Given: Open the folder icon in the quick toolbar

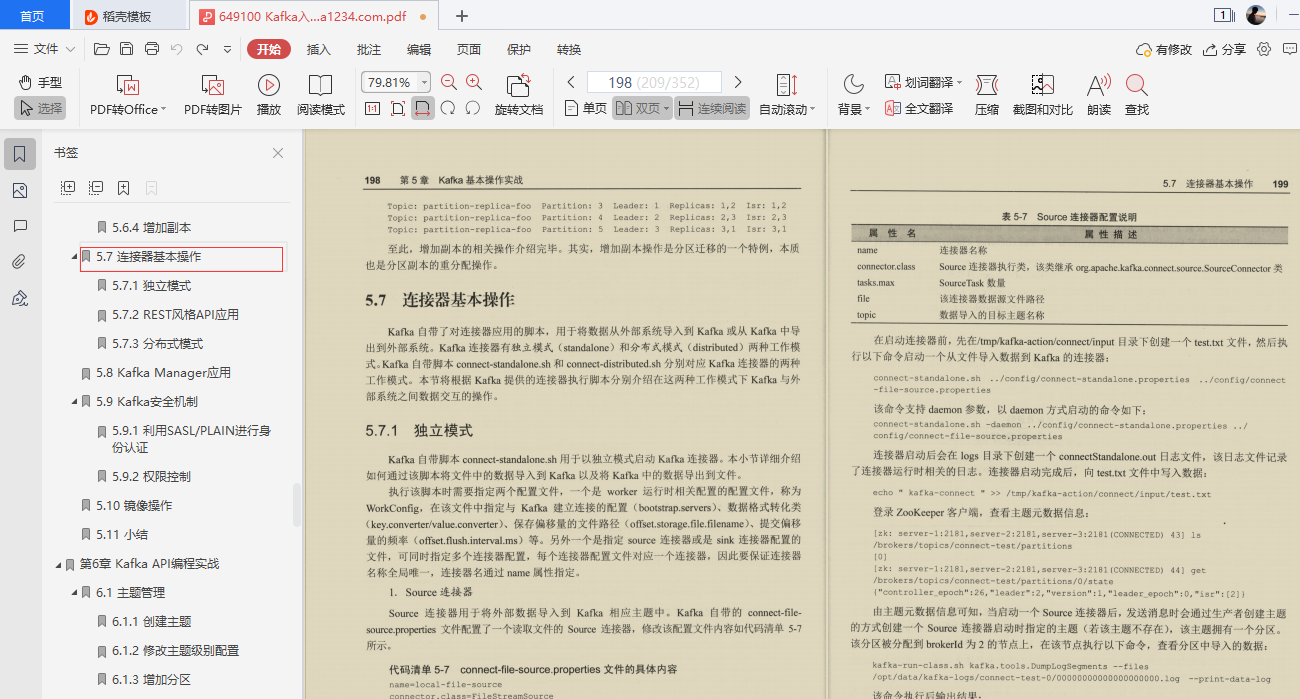Looking at the screenshot, I should tap(101, 49).
